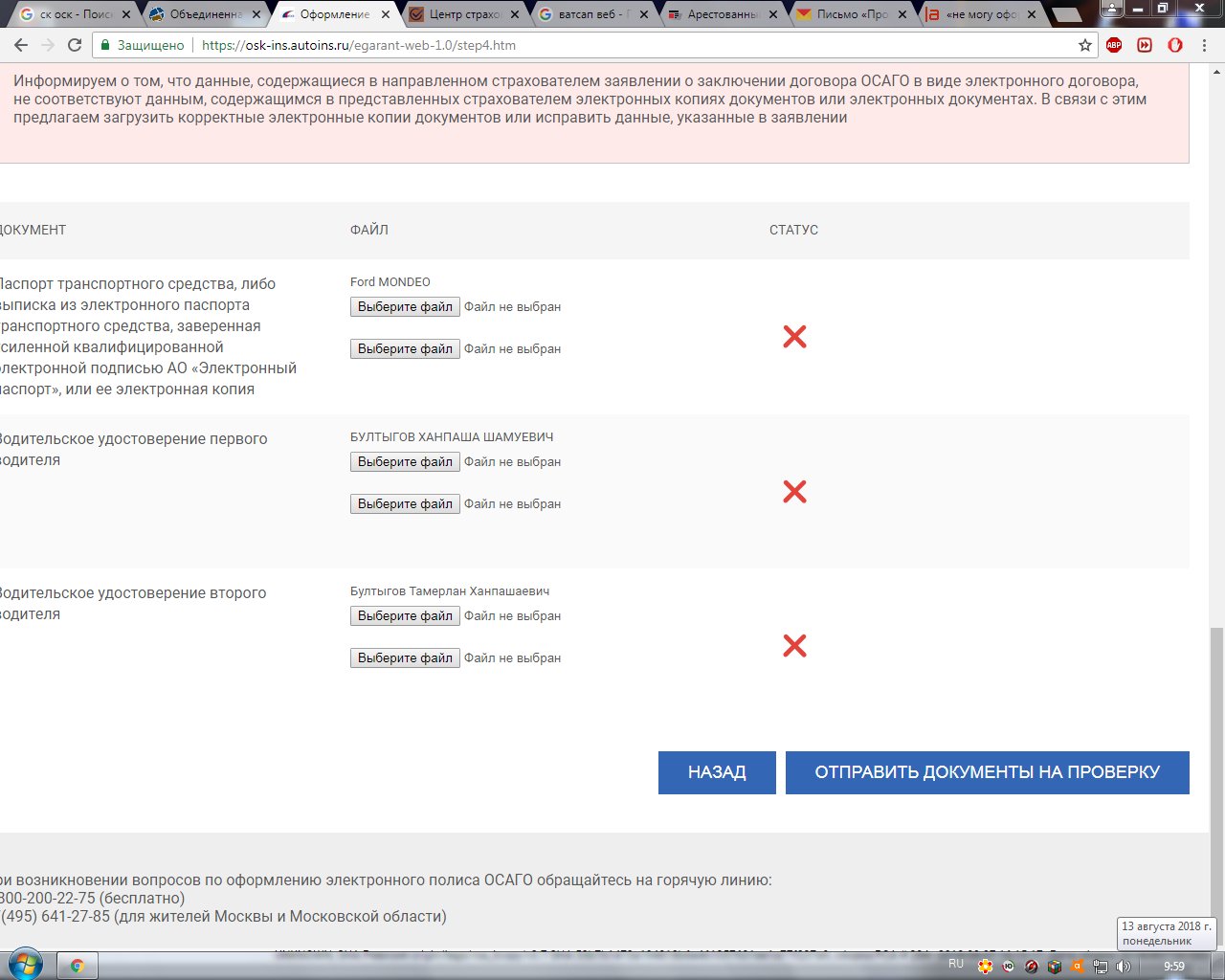Screen dimensions: 1225x980
Task: Close the 'Письмо' browser tab
Action: pos(902,14)
